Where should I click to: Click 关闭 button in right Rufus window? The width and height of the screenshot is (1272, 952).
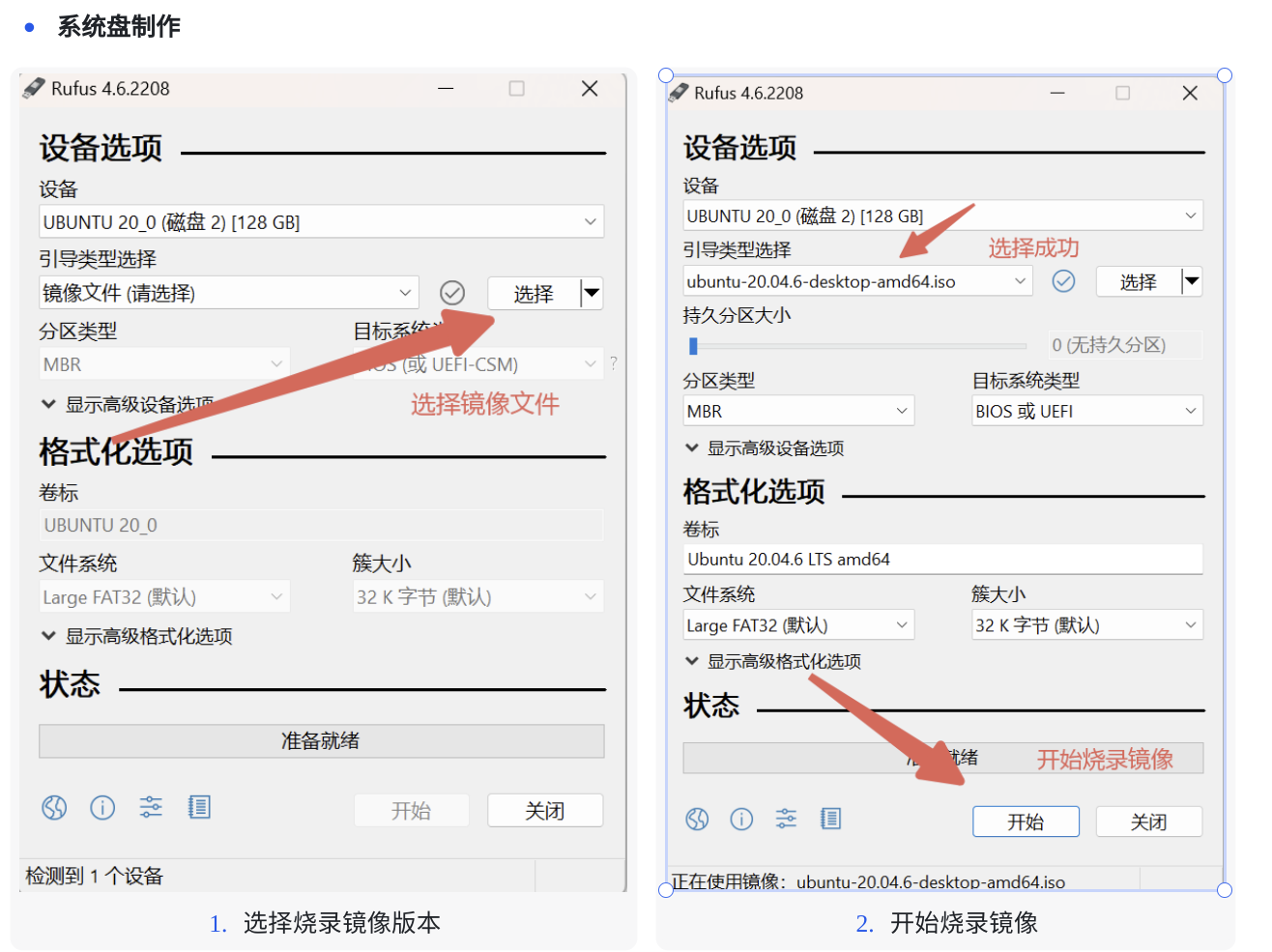point(1149,822)
